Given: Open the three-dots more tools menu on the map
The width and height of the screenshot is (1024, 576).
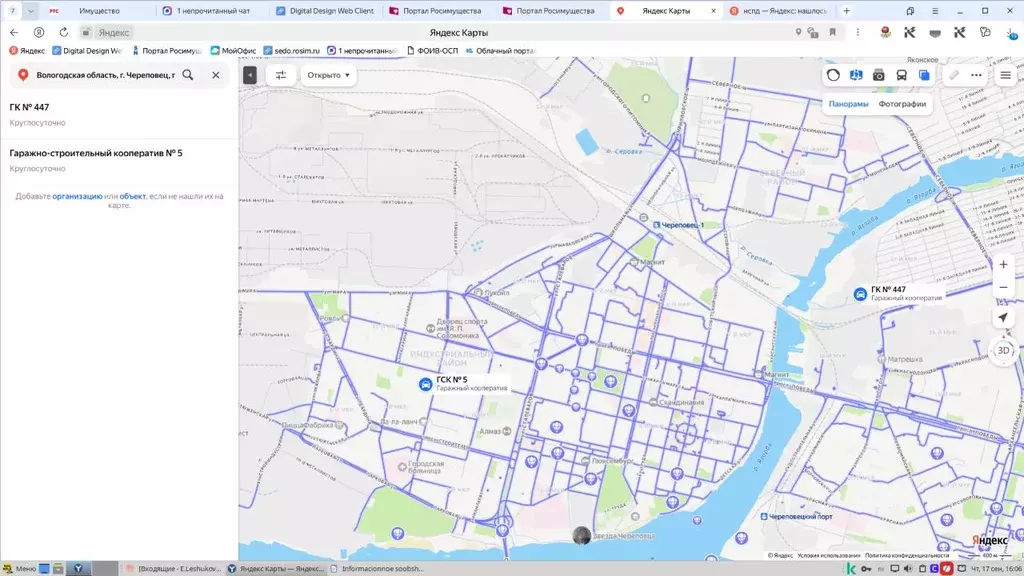Looking at the screenshot, I should (976, 75).
